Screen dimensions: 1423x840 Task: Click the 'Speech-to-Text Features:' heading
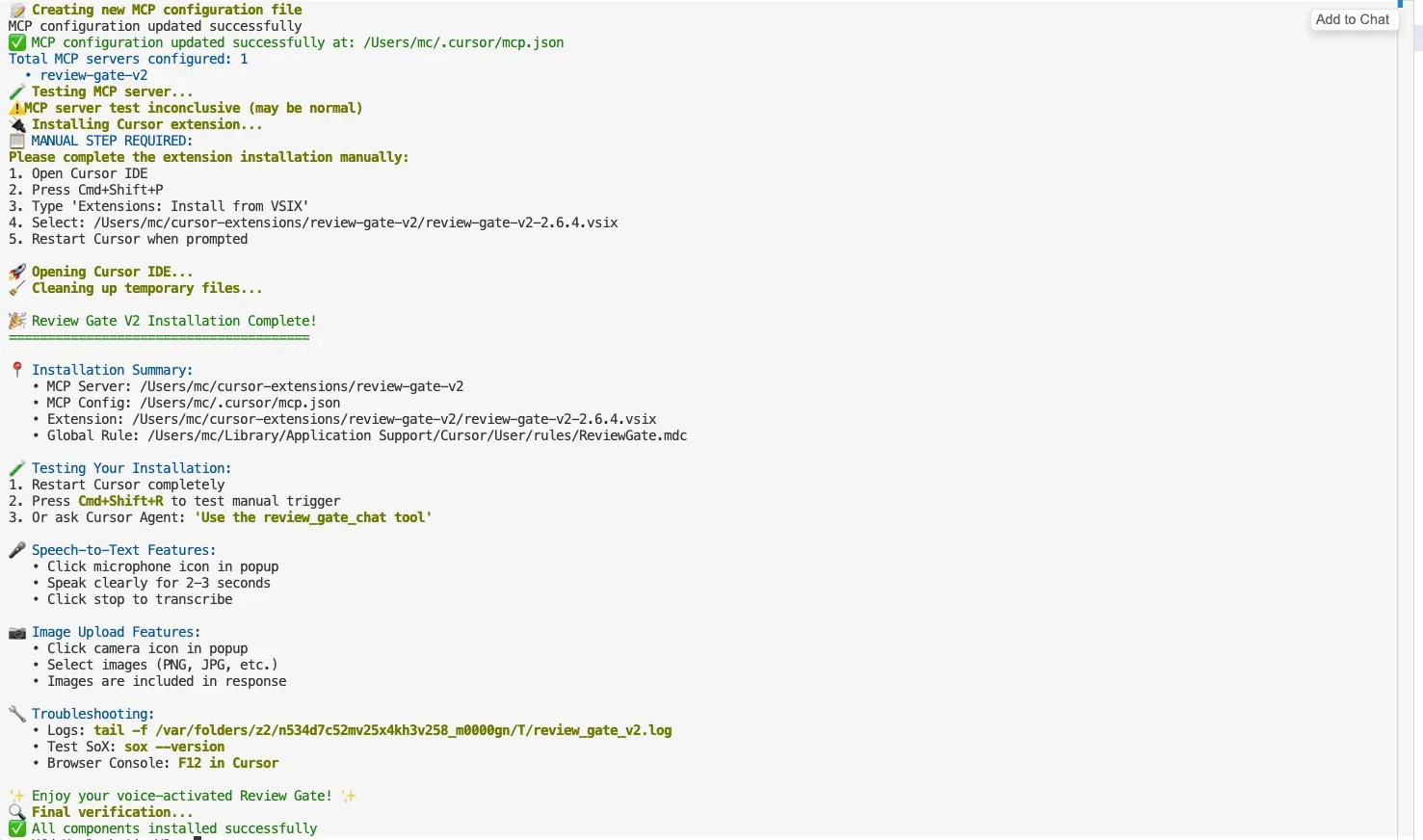click(x=123, y=550)
